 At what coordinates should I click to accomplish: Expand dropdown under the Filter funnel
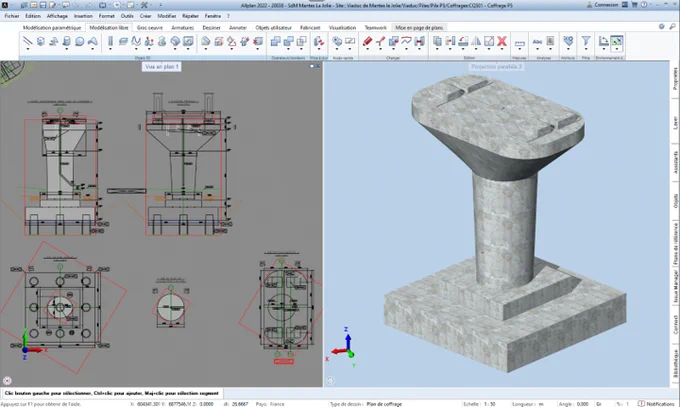point(586,49)
